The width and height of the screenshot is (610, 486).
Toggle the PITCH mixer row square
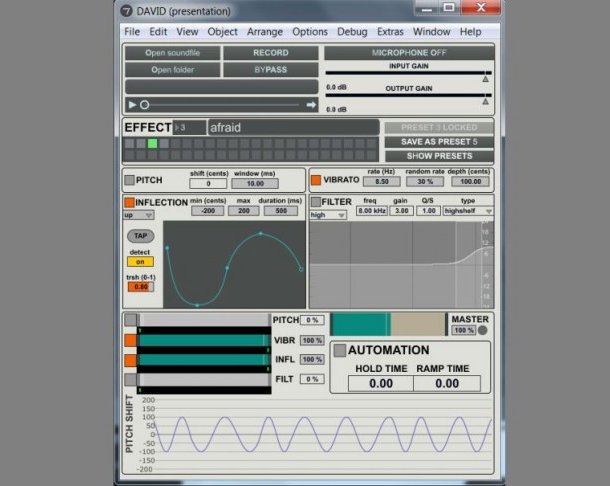[x=130, y=320]
